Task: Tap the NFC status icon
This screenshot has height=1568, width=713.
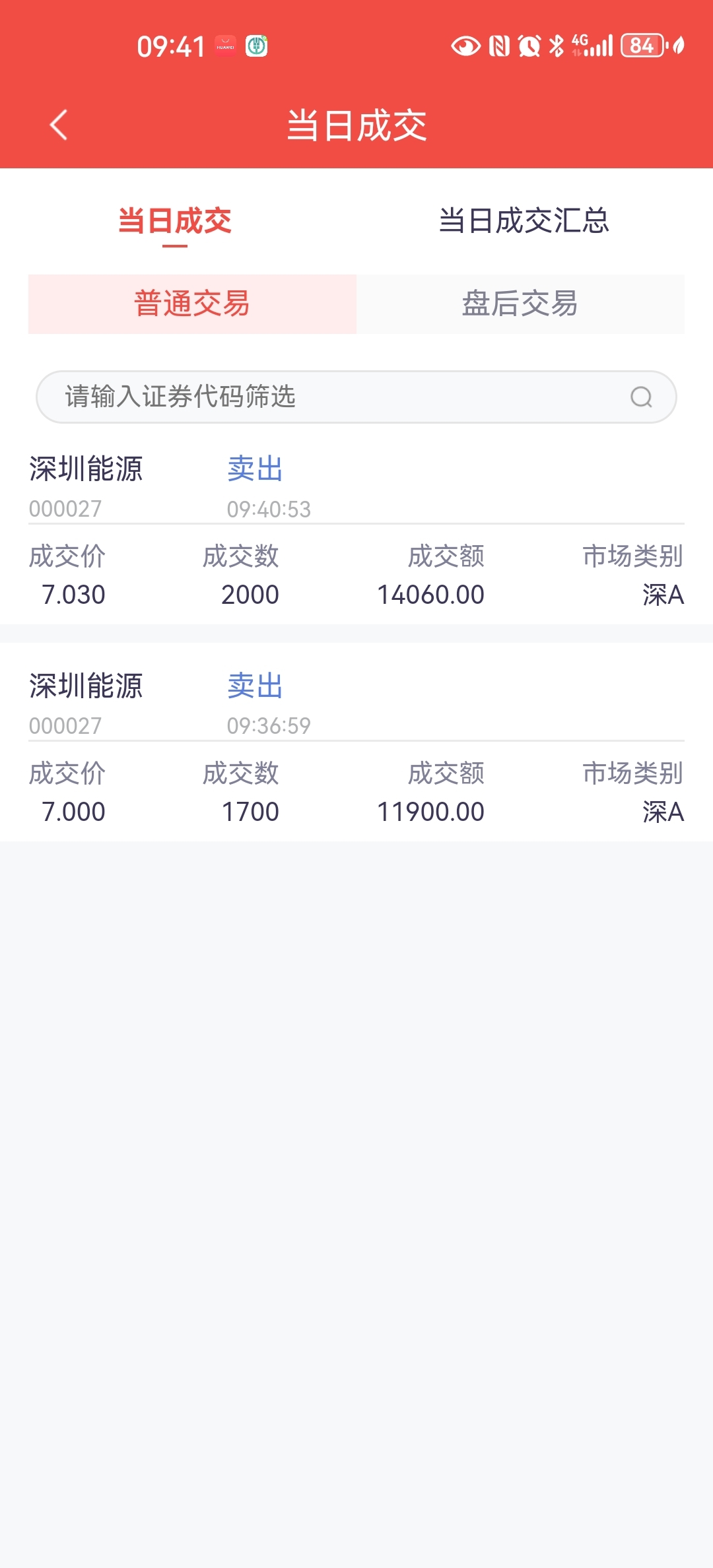Action: click(499, 46)
